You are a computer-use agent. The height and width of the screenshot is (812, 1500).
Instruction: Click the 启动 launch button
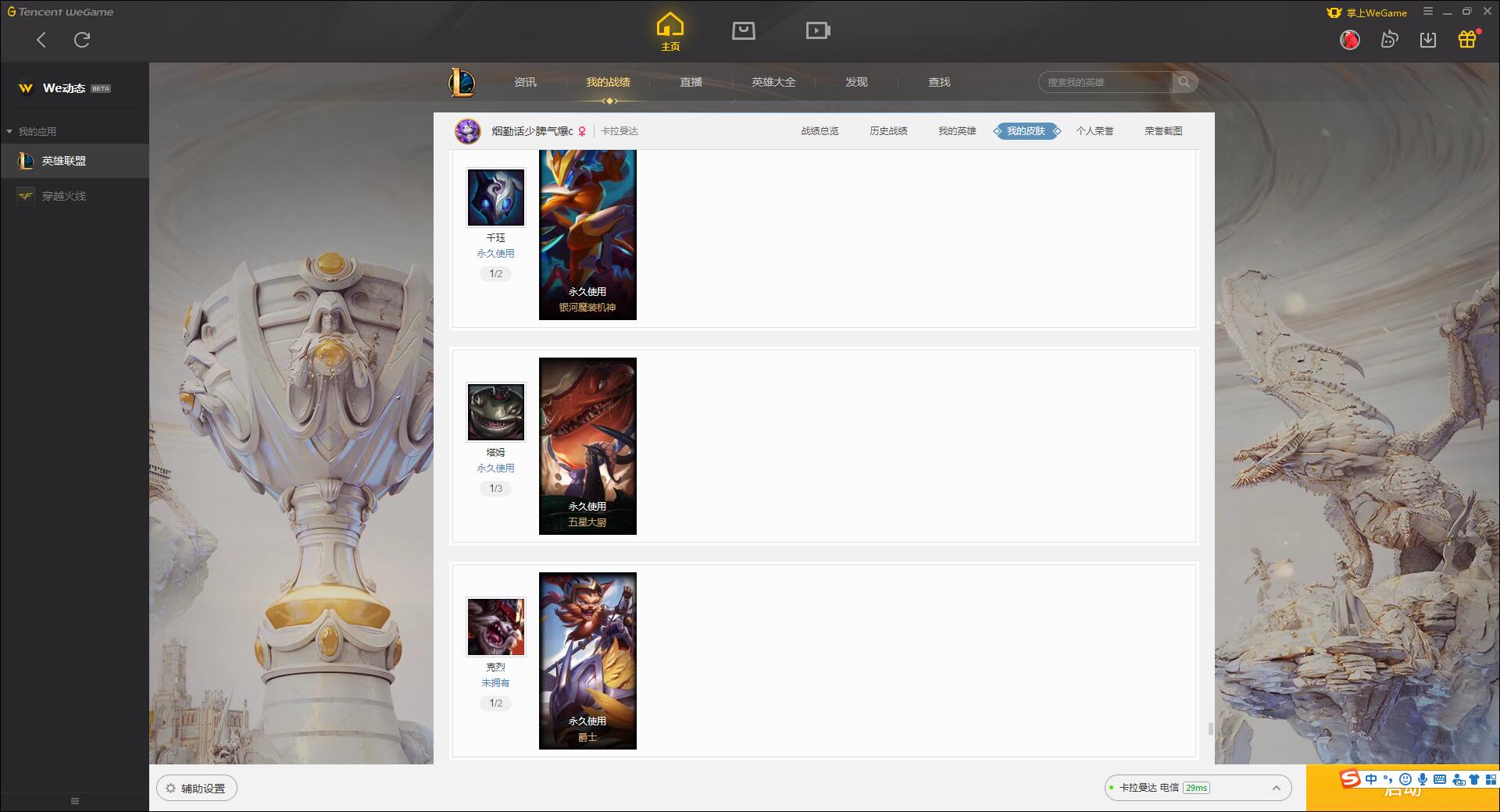tap(1402, 789)
